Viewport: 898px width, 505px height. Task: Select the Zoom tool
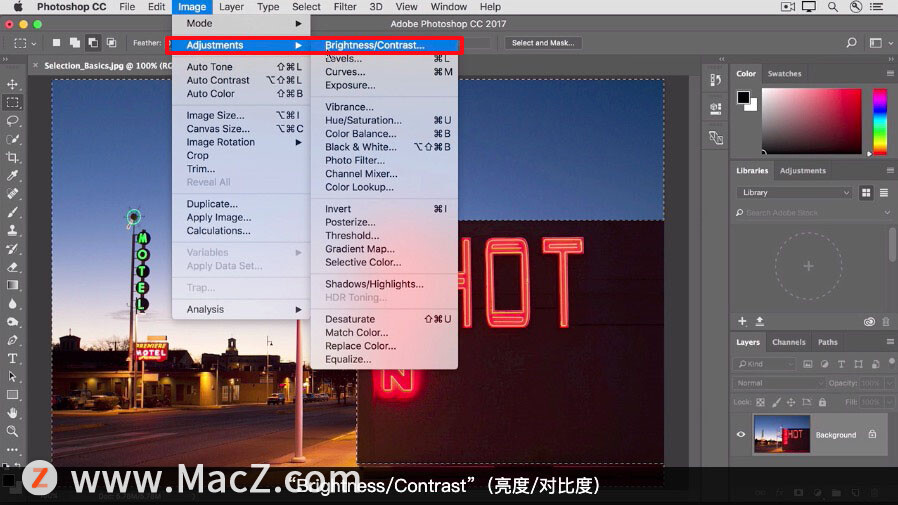coord(12,431)
